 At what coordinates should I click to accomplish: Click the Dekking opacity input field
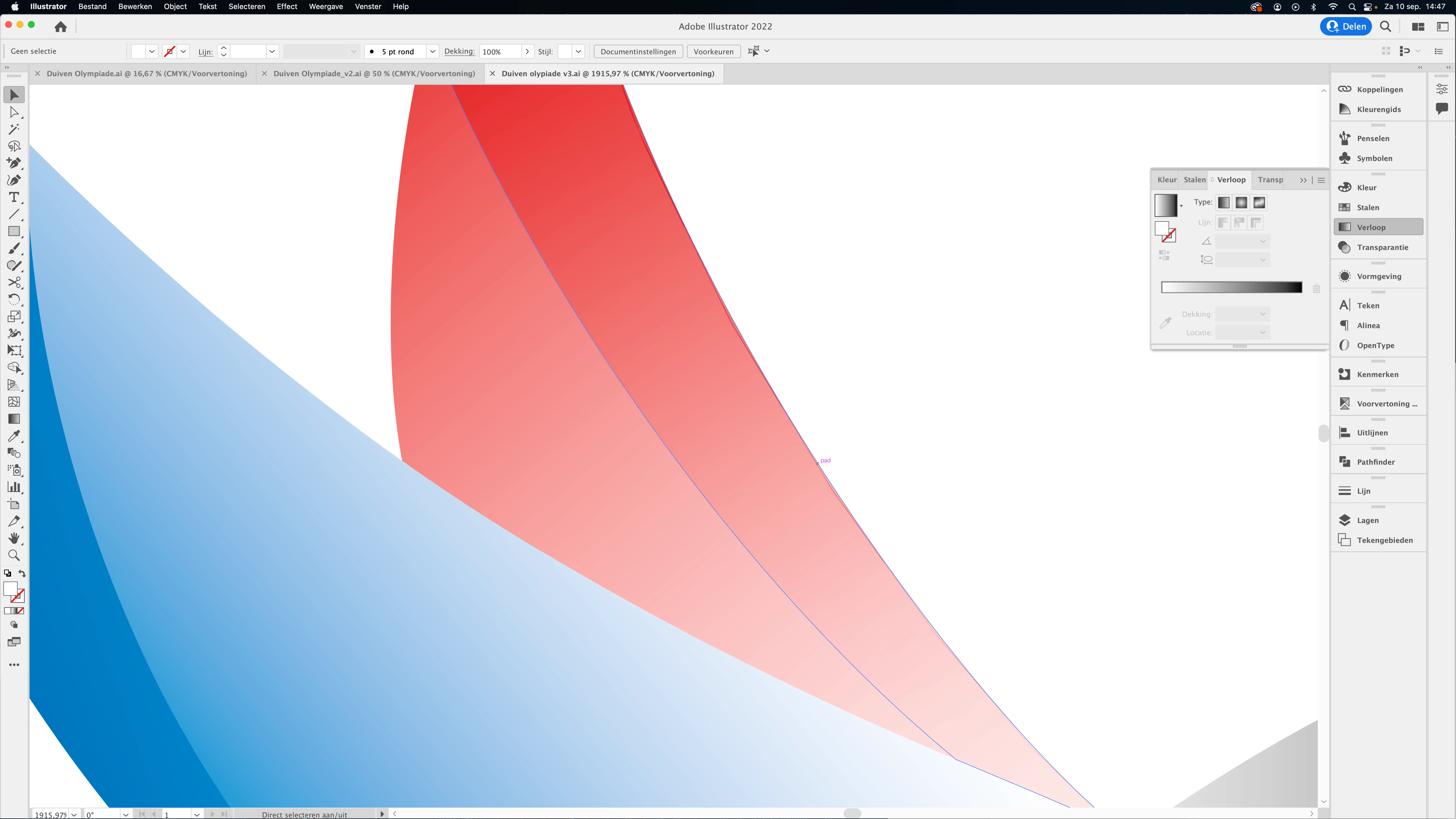click(500, 51)
